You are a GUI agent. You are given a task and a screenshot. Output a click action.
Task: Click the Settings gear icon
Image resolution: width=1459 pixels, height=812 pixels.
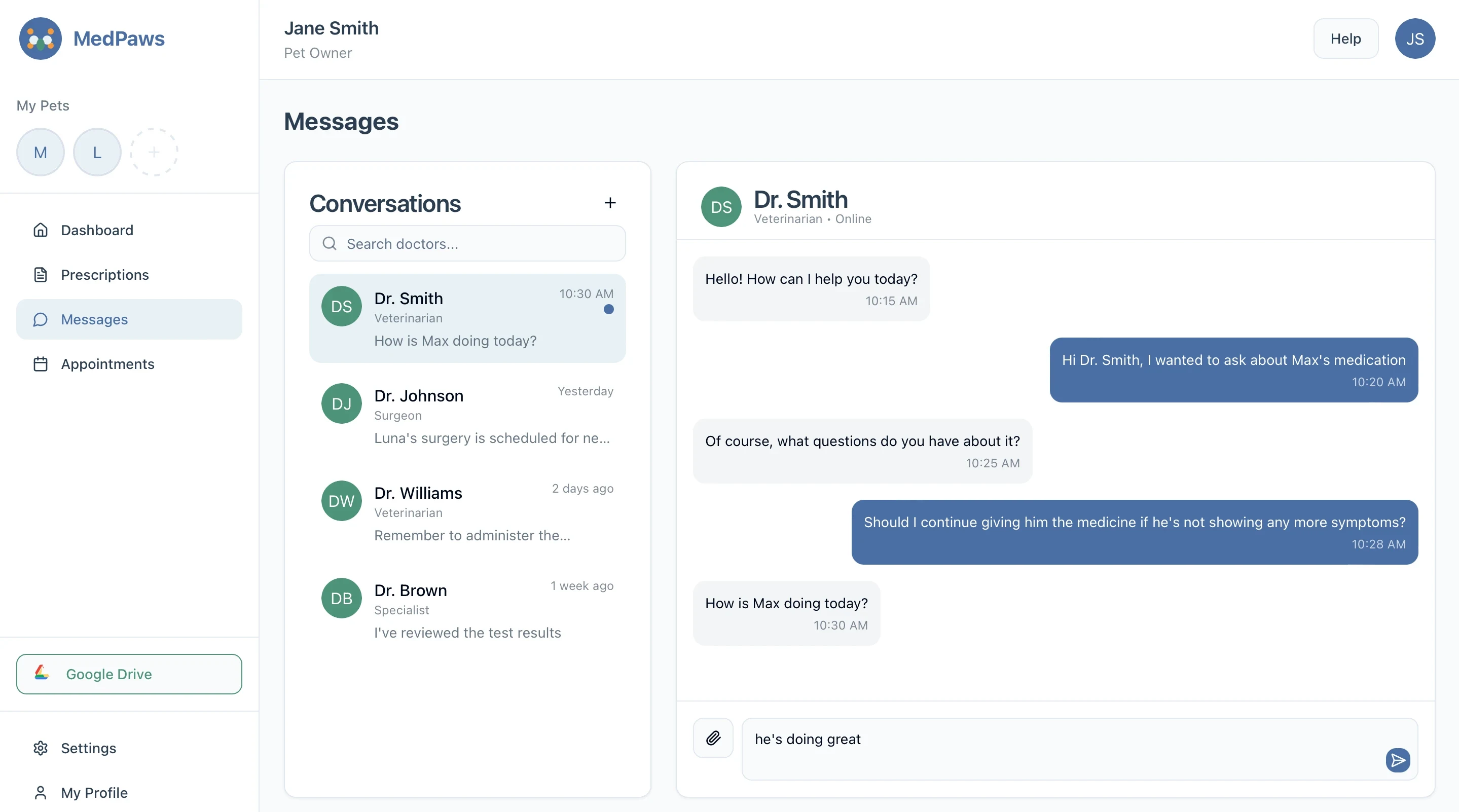click(x=40, y=748)
